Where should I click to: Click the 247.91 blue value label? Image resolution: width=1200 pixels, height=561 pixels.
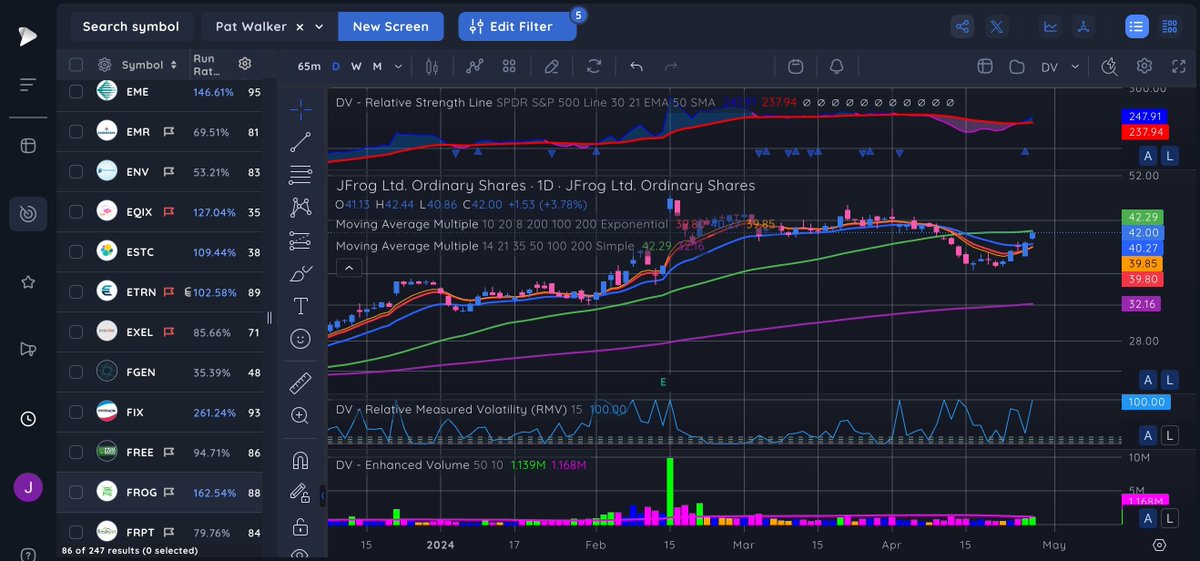1143,117
